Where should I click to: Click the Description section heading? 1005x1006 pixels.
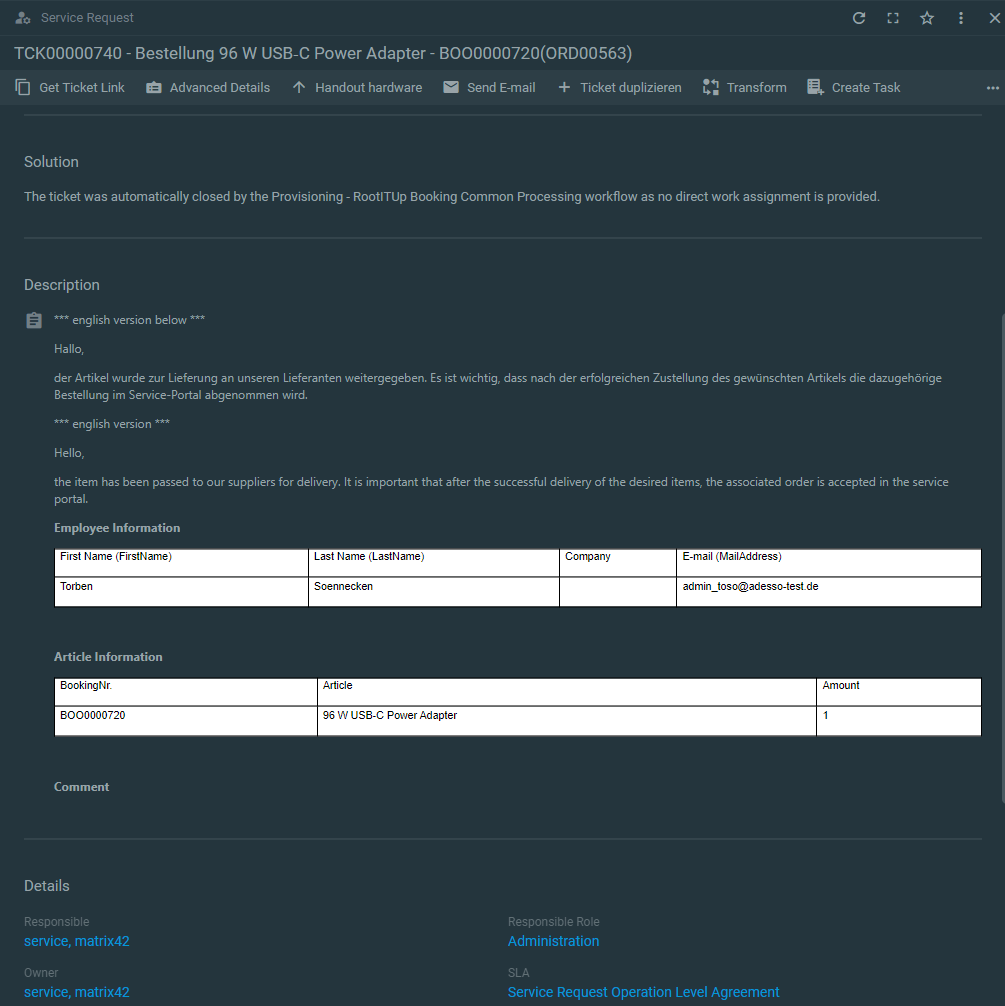[62, 285]
